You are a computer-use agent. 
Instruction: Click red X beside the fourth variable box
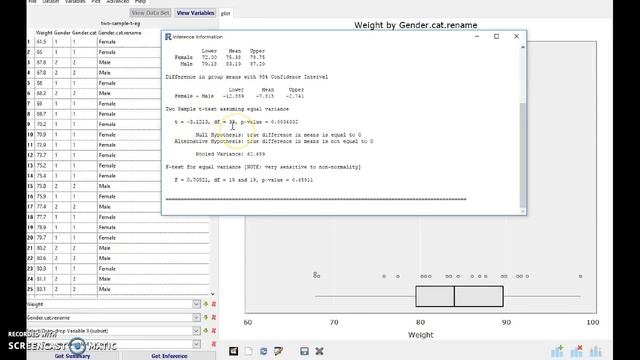pyautogui.click(x=213, y=344)
